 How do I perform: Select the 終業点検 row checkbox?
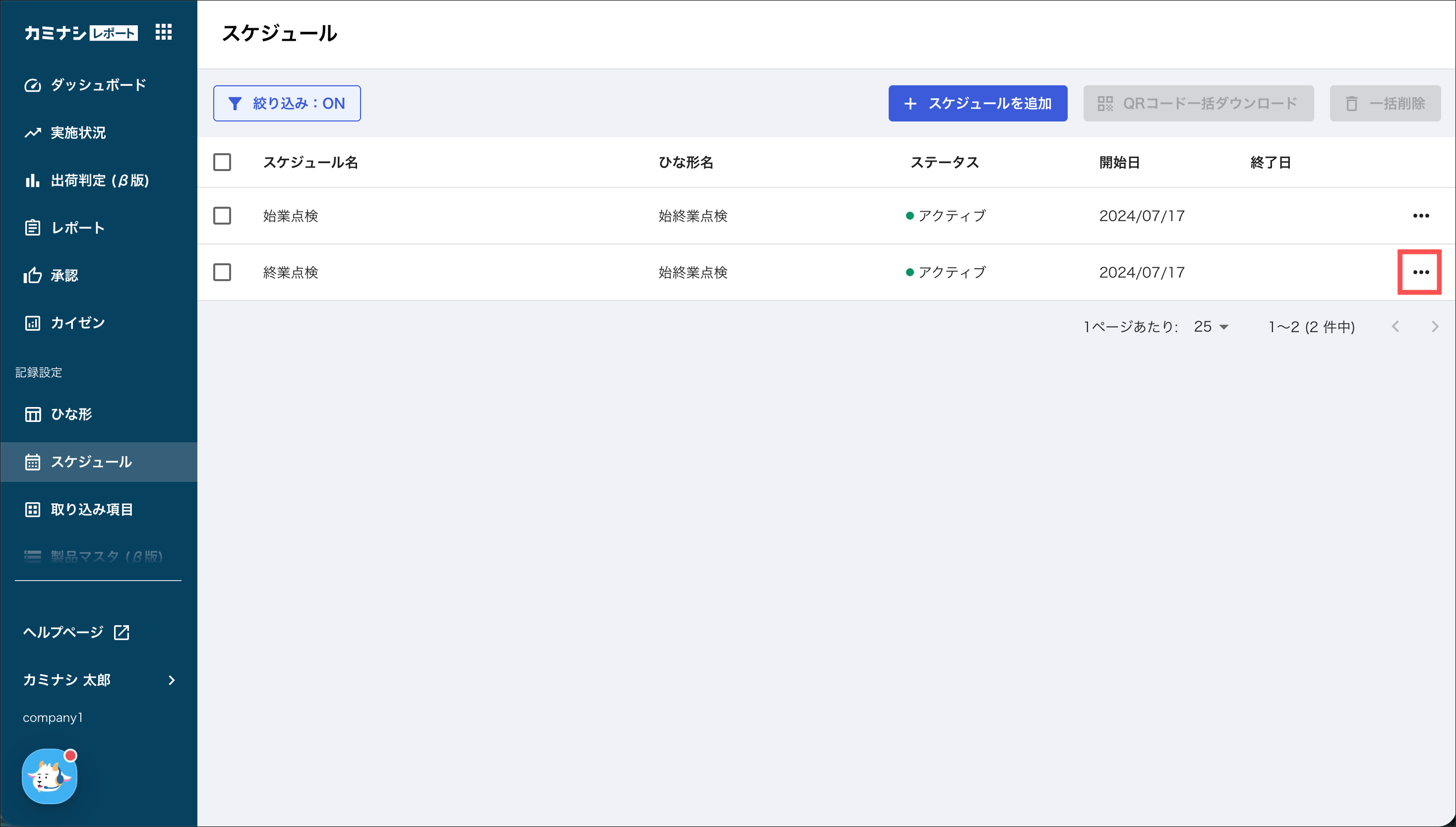pos(222,272)
